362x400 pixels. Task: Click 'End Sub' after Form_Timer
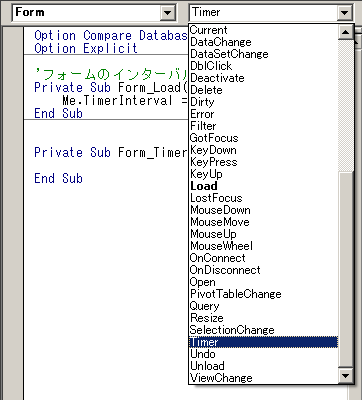click(x=58, y=179)
